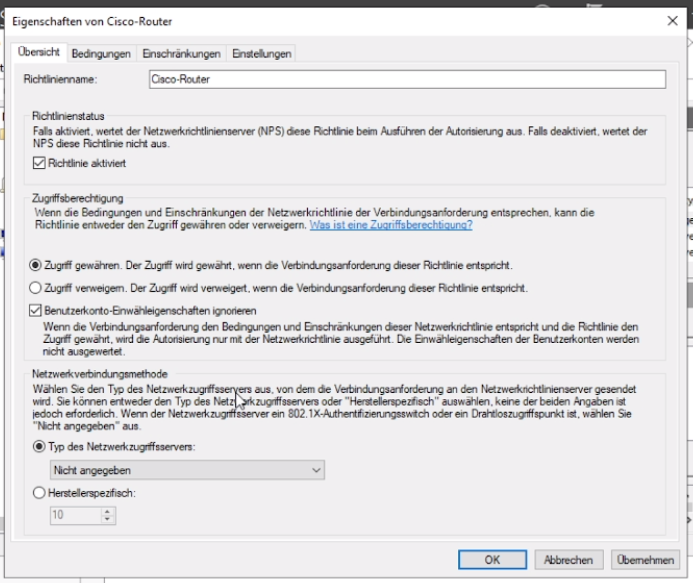Select Typ des Netzwerkzugriffsservers radio button
Viewport: 693px width, 583px height.
tap(39, 447)
